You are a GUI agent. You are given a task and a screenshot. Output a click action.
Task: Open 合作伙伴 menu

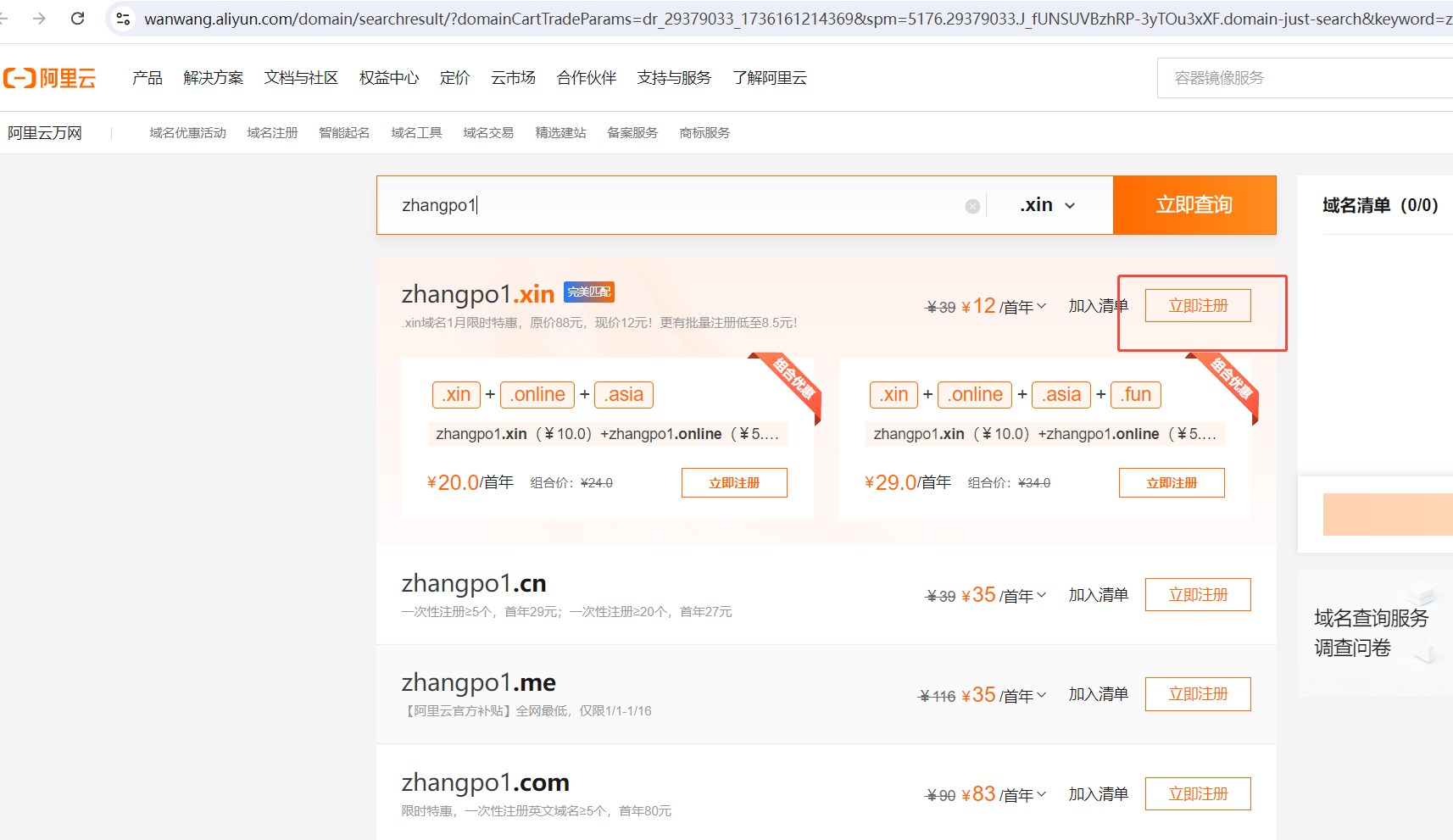click(x=587, y=78)
